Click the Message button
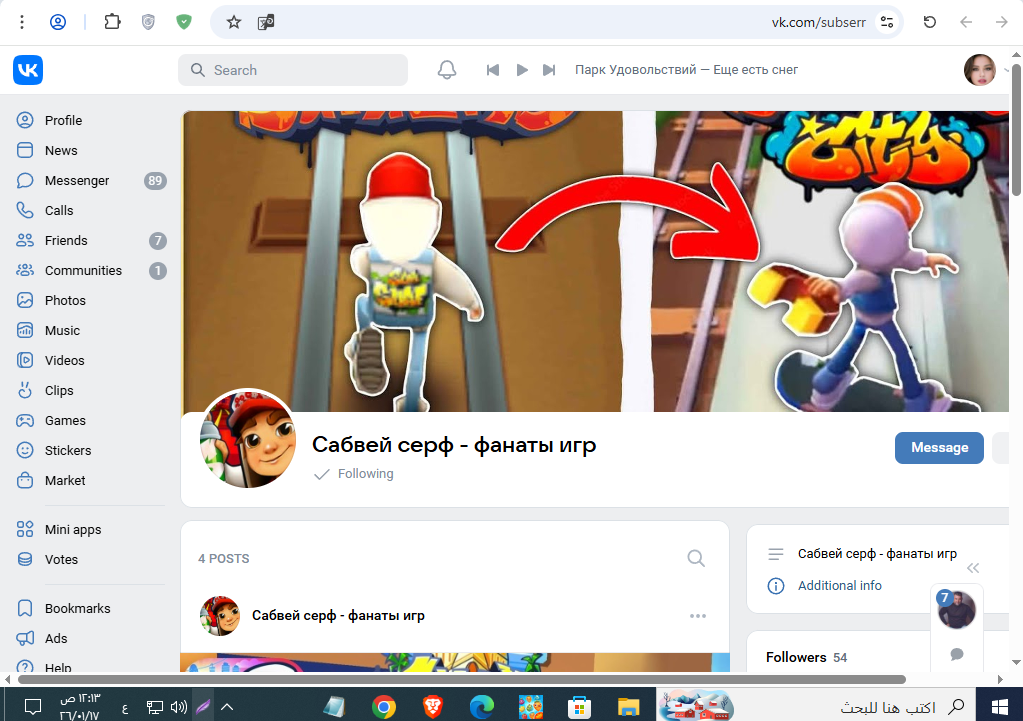This screenshot has width=1023, height=721. (x=939, y=448)
